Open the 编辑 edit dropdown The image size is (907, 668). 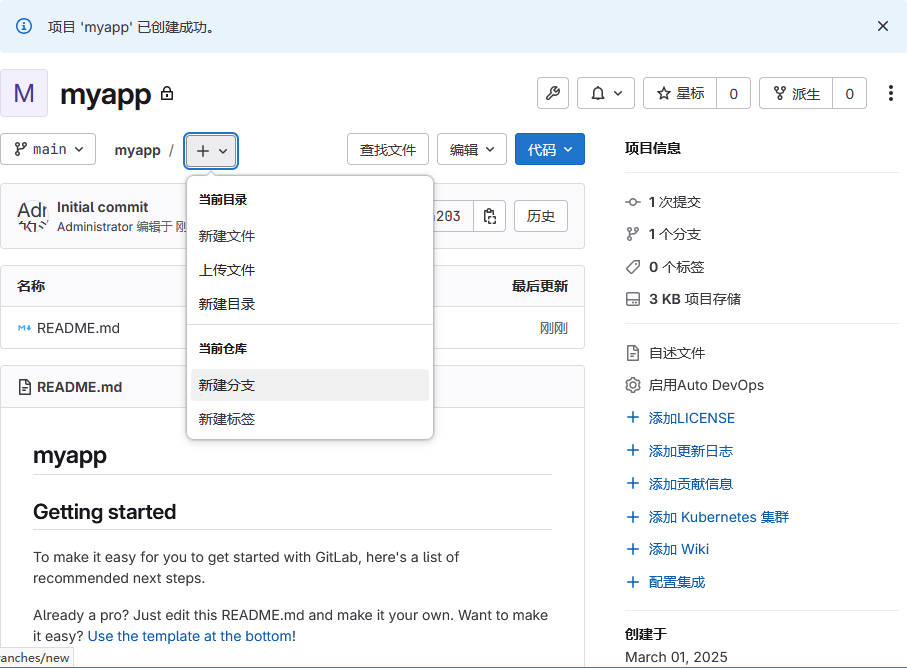471,150
